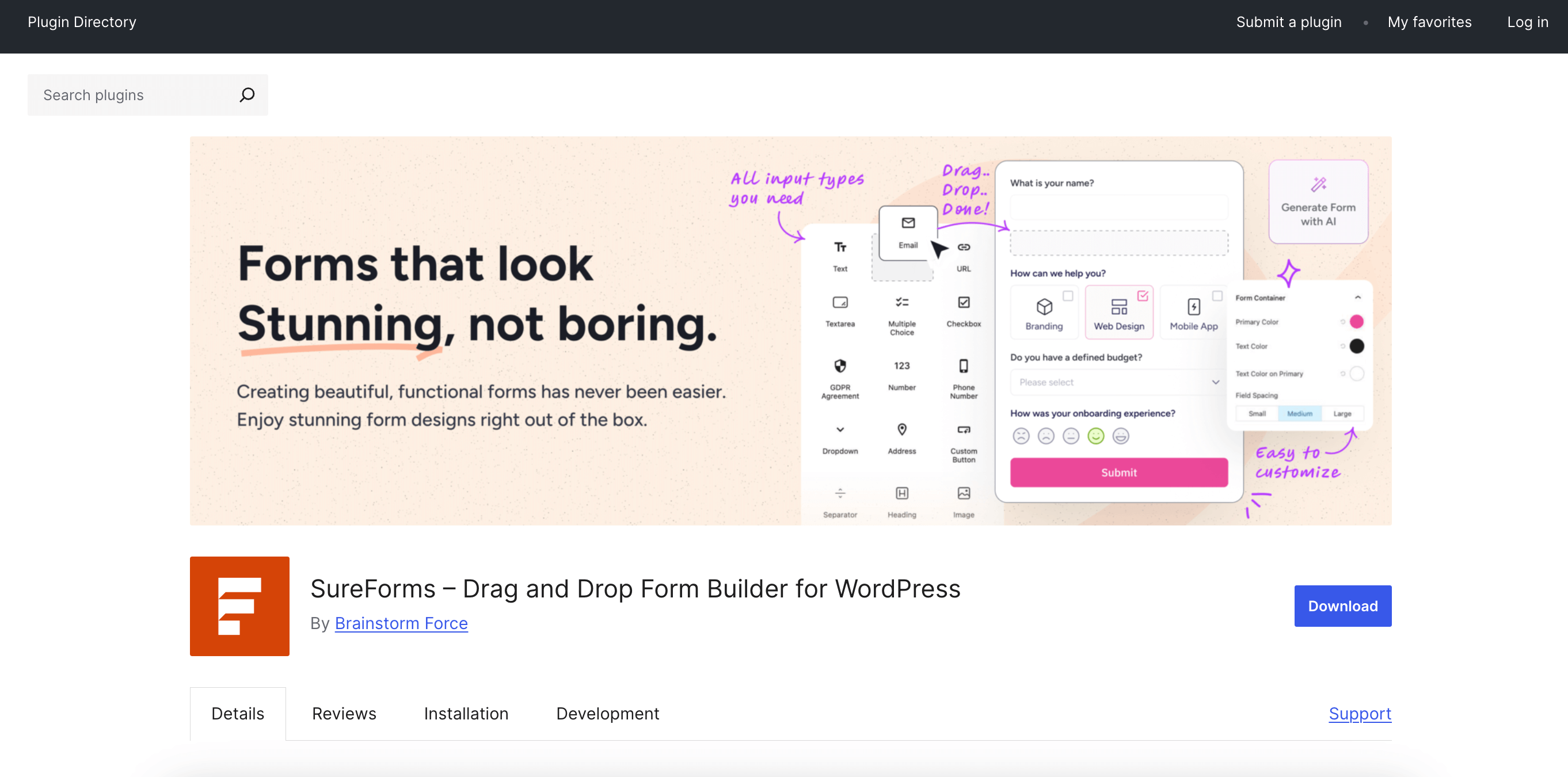Switch to the Installation tab
Viewport: 1568px width, 777px height.
466,713
